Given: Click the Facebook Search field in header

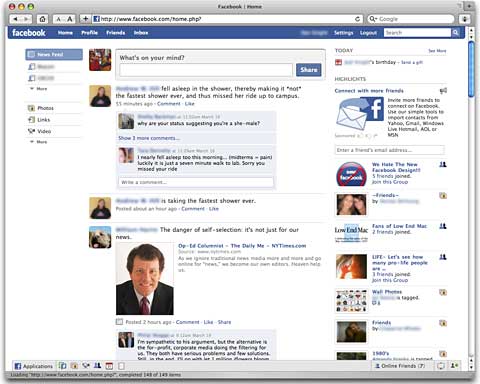Looking at the screenshot, I should (417, 33).
